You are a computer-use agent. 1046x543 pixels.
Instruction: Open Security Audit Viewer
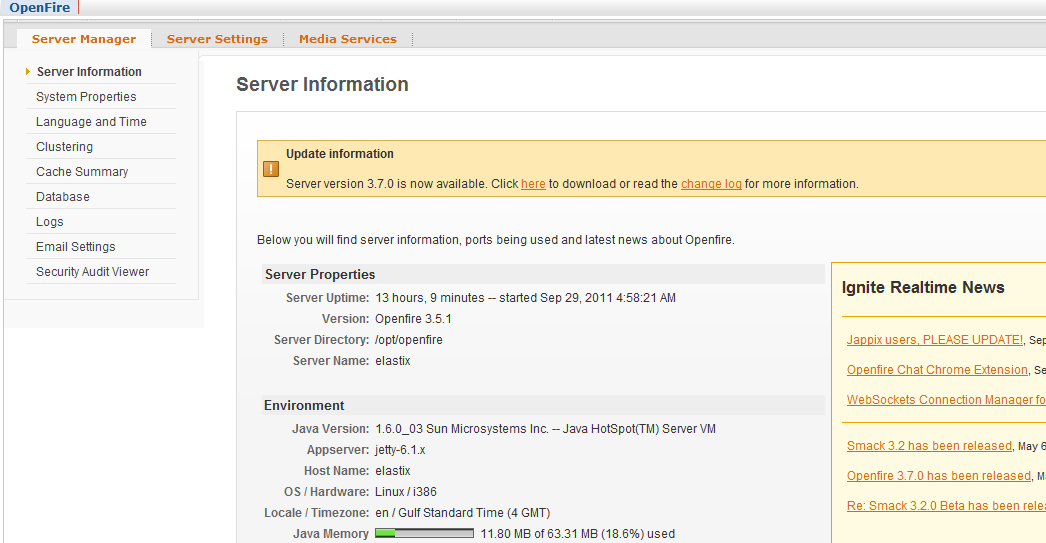(x=93, y=272)
